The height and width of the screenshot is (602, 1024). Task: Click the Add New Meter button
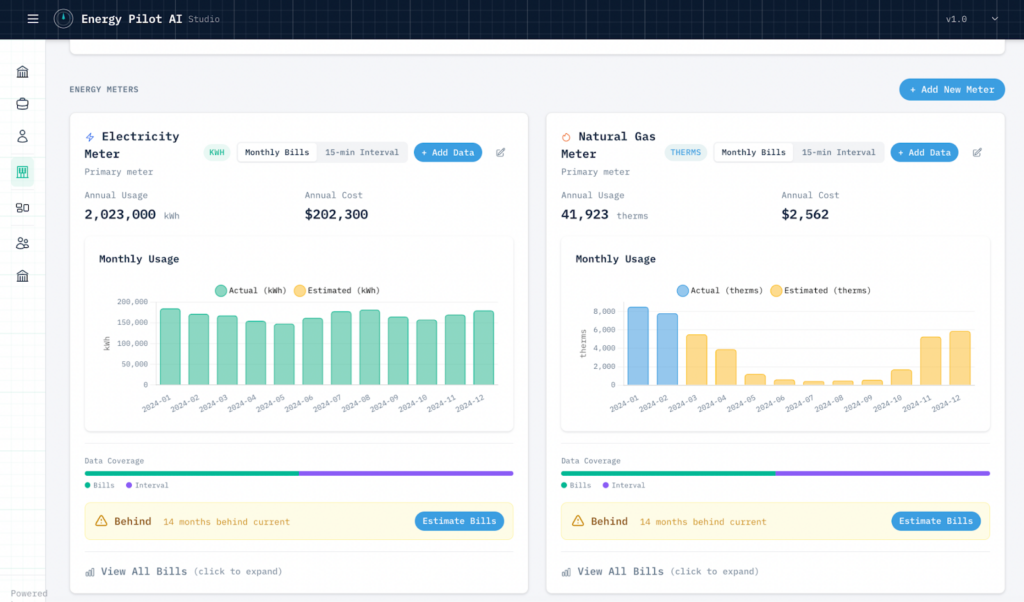(951, 90)
